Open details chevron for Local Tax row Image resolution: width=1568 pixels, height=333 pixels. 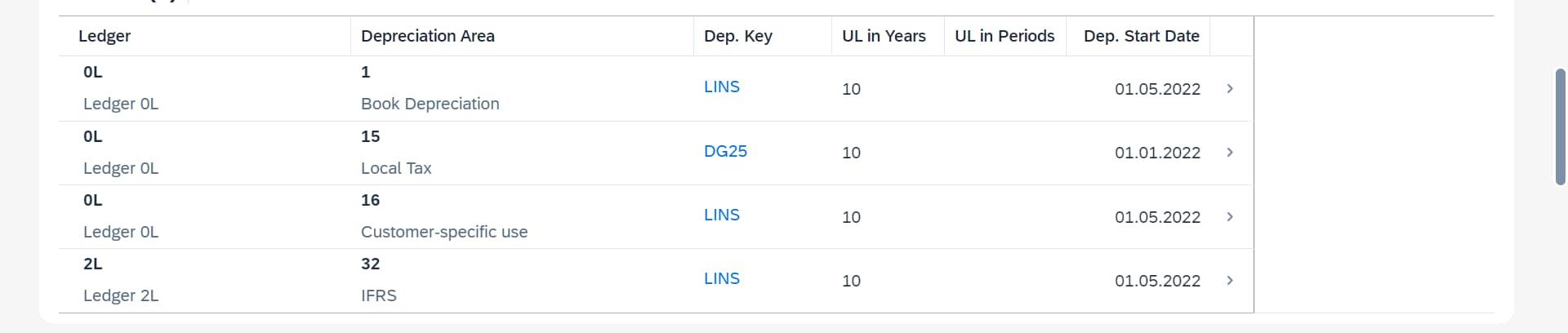pos(1230,153)
